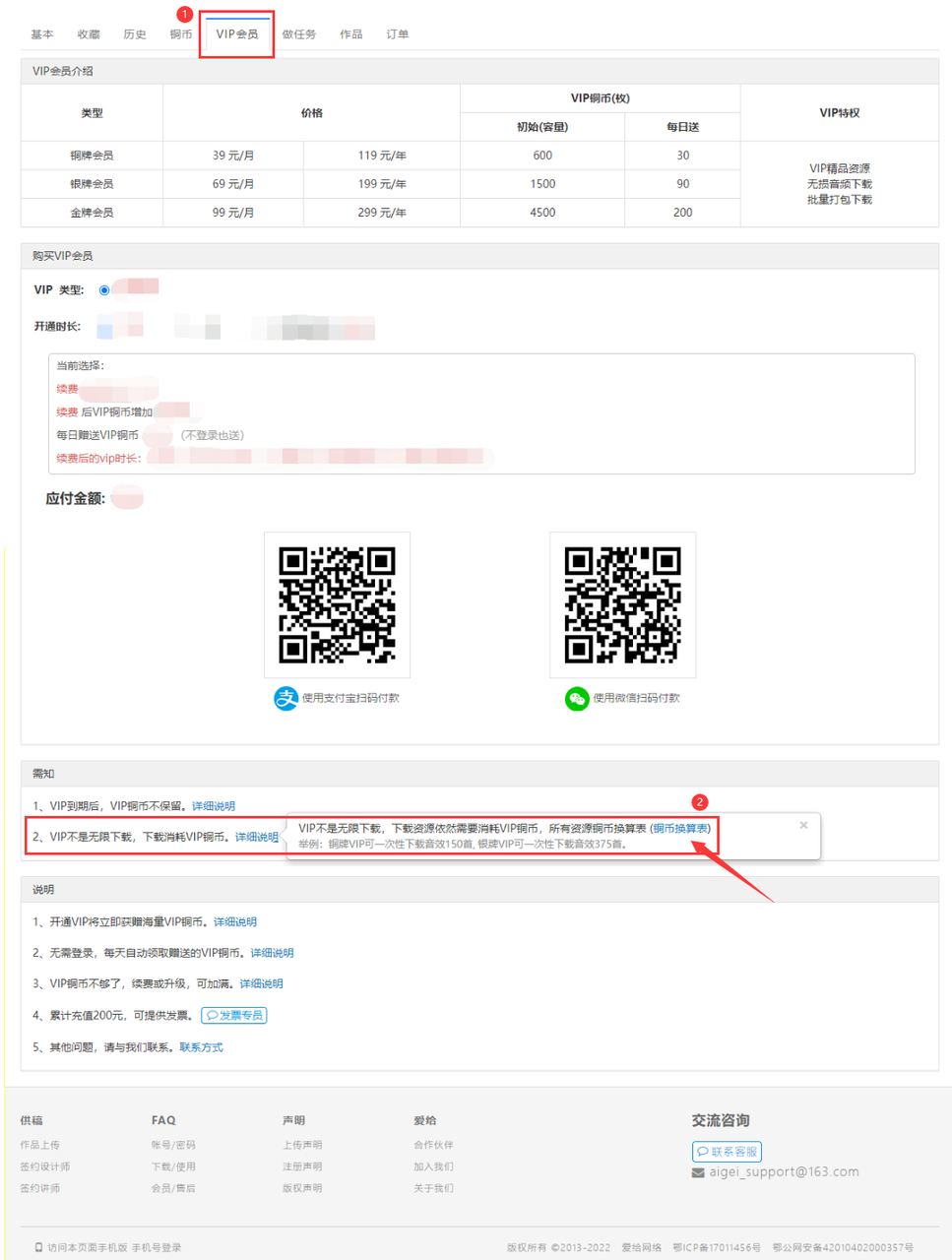Screen dimensions: 952x1260
Task: Open 详细说明 for 无需登录 item
Action: [x=272, y=953]
